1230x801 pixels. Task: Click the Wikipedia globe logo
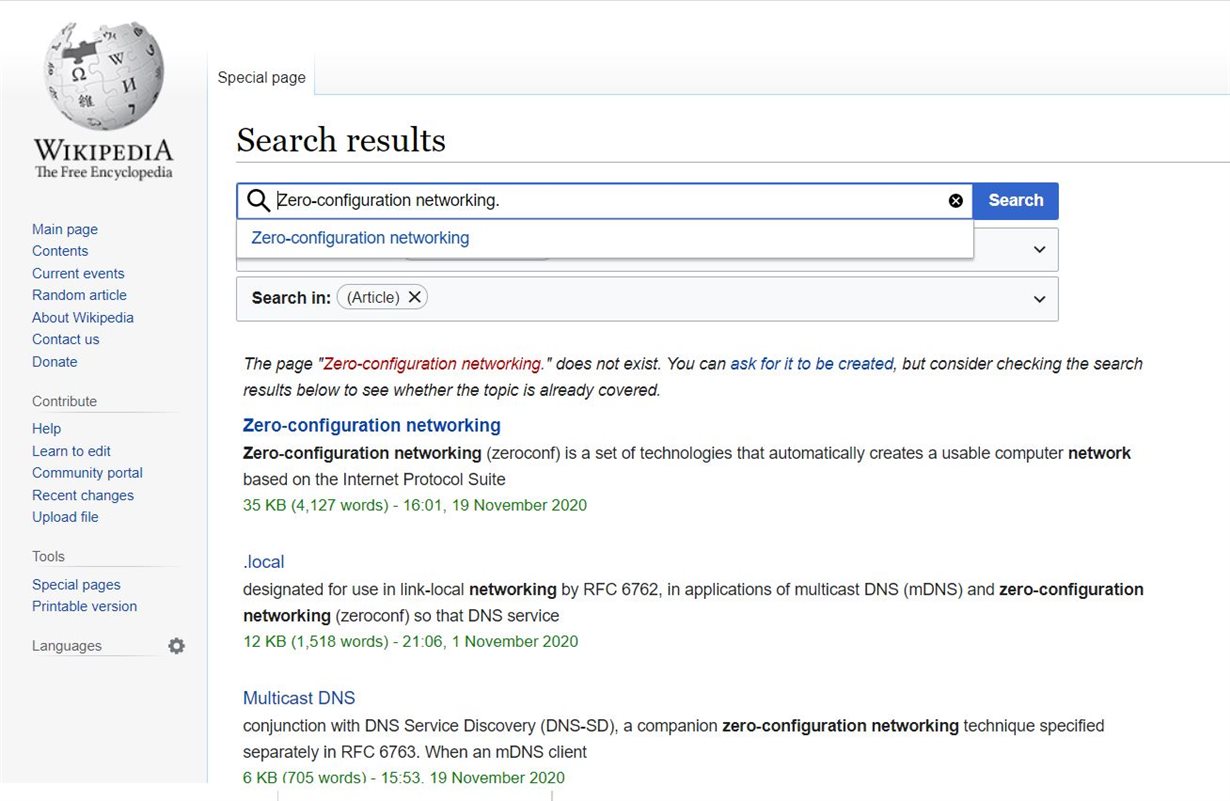coord(103,77)
